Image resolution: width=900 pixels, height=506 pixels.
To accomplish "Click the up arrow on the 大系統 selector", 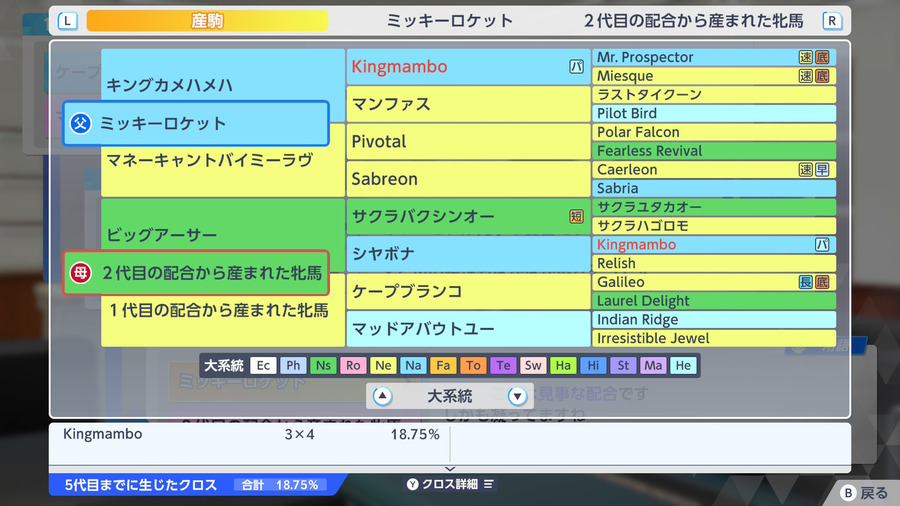I will (382, 396).
